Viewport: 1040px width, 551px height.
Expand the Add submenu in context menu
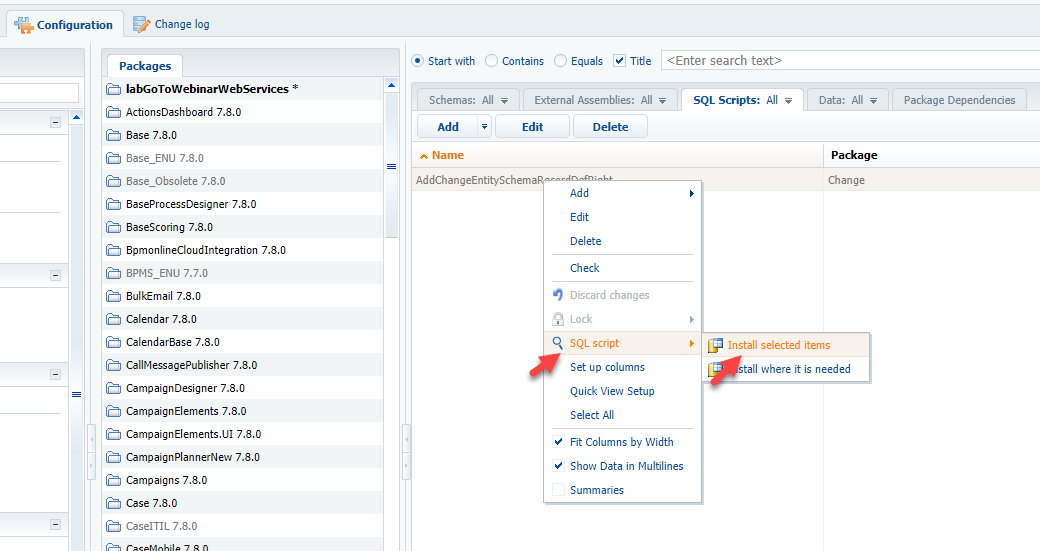pyautogui.click(x=691, y=194)
